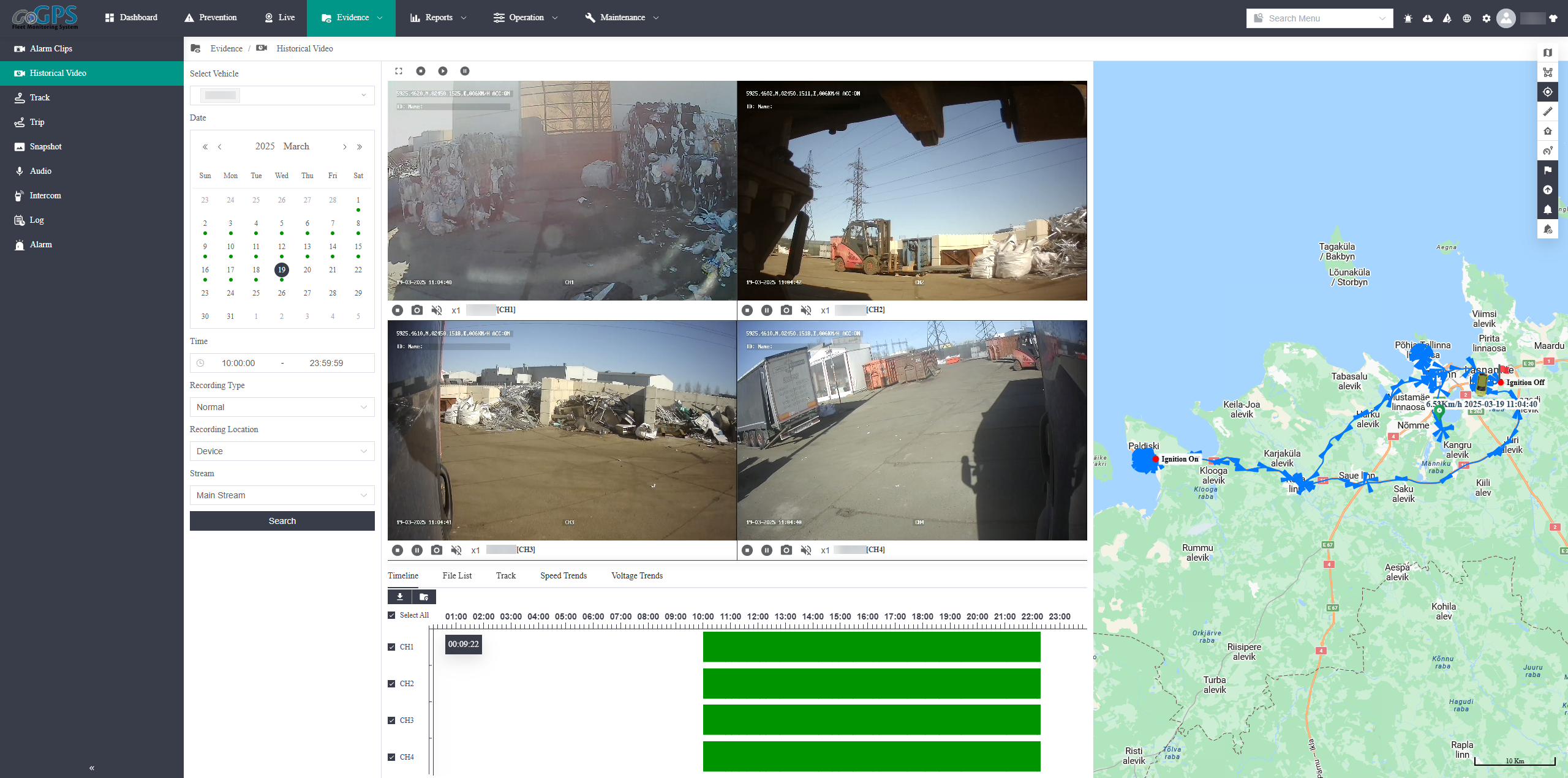This screenshot has width=1568, height=778.
Task: Take a snapshot of CH1 video
Action: point(417,310)
